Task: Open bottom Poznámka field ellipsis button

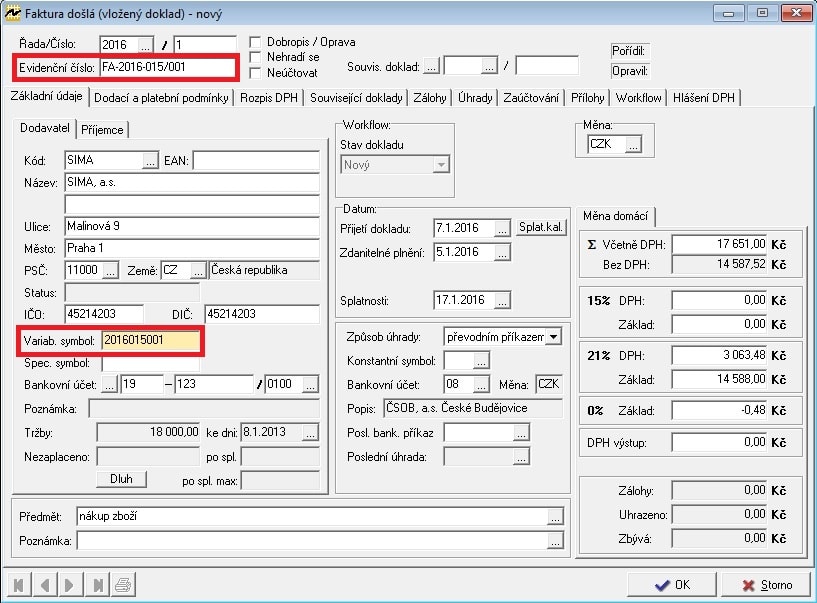Action: point(555,541)
